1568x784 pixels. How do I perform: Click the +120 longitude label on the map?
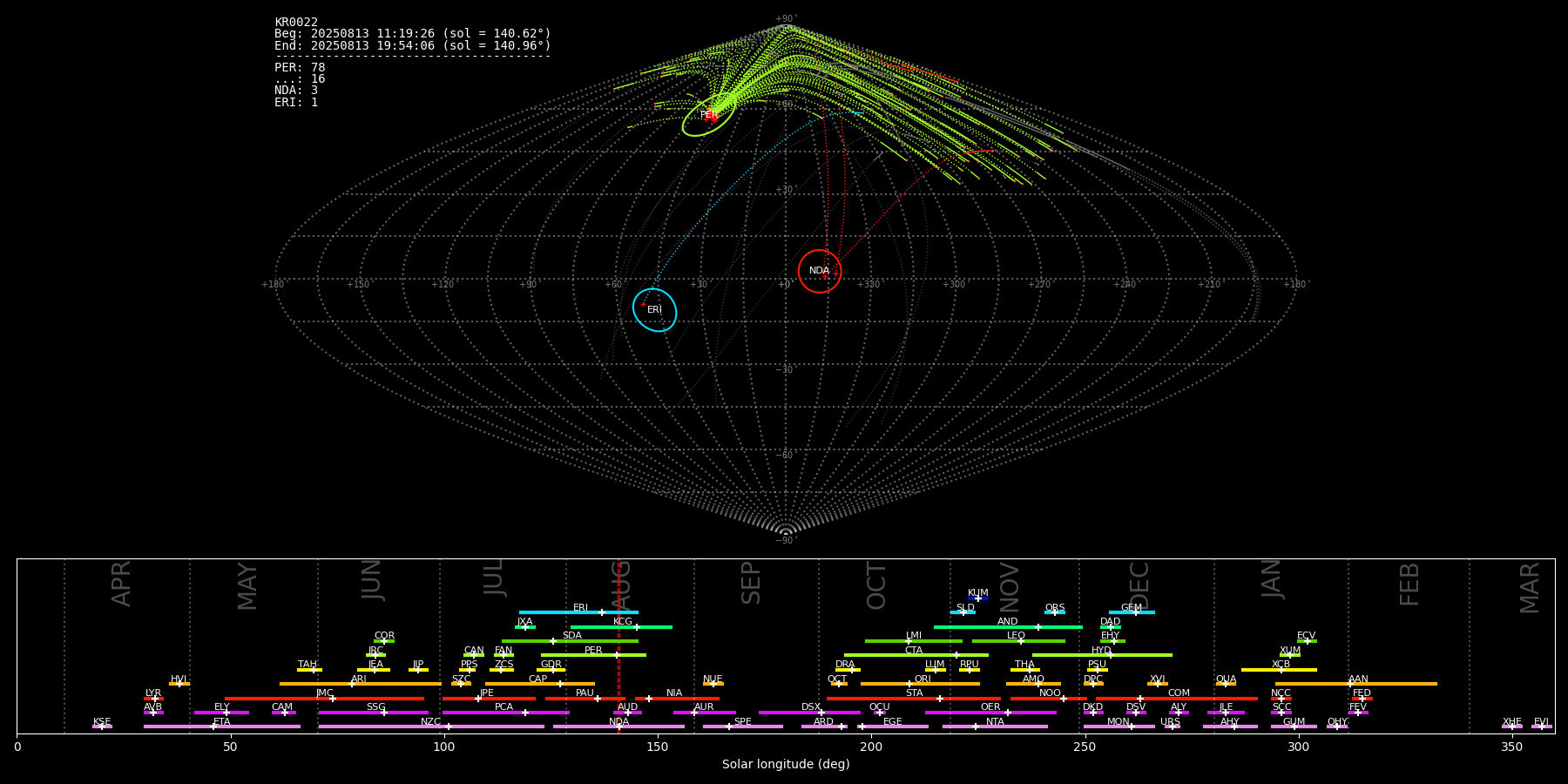(x=443, y=284)
